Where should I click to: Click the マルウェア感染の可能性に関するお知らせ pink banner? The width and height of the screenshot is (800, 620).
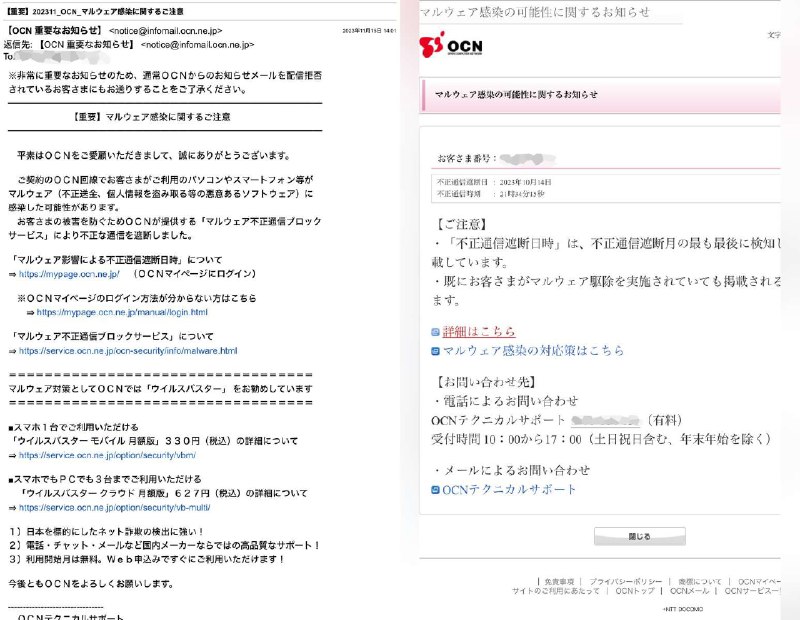(600, 94)
